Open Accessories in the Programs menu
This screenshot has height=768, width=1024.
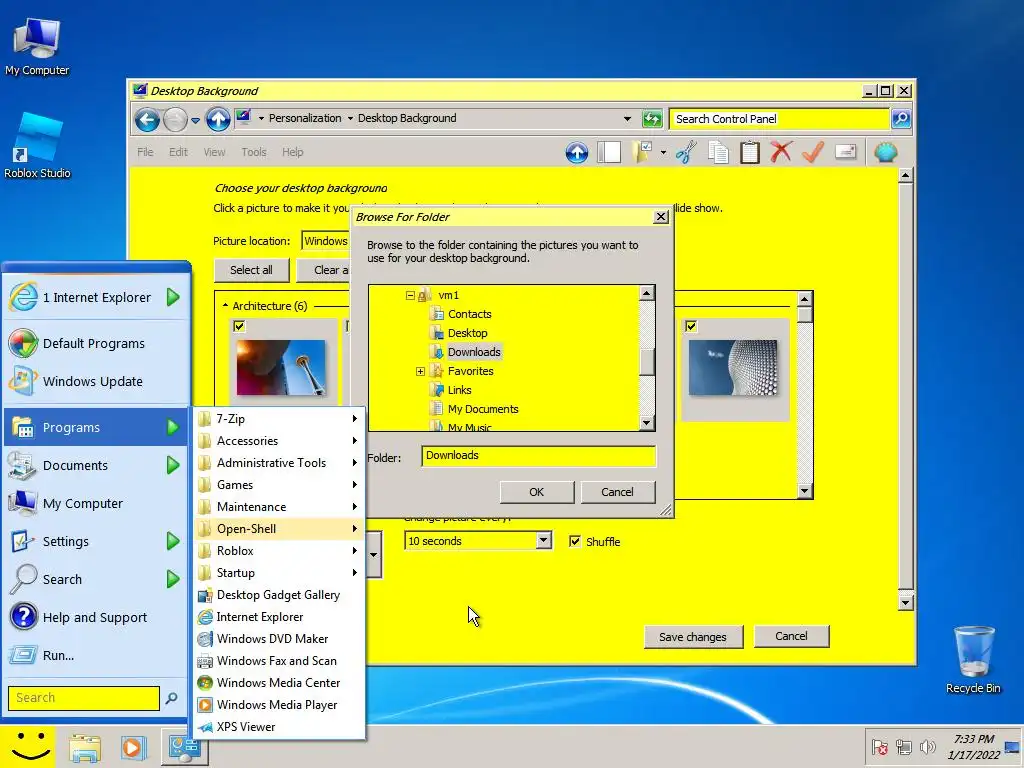coord(279,441)
